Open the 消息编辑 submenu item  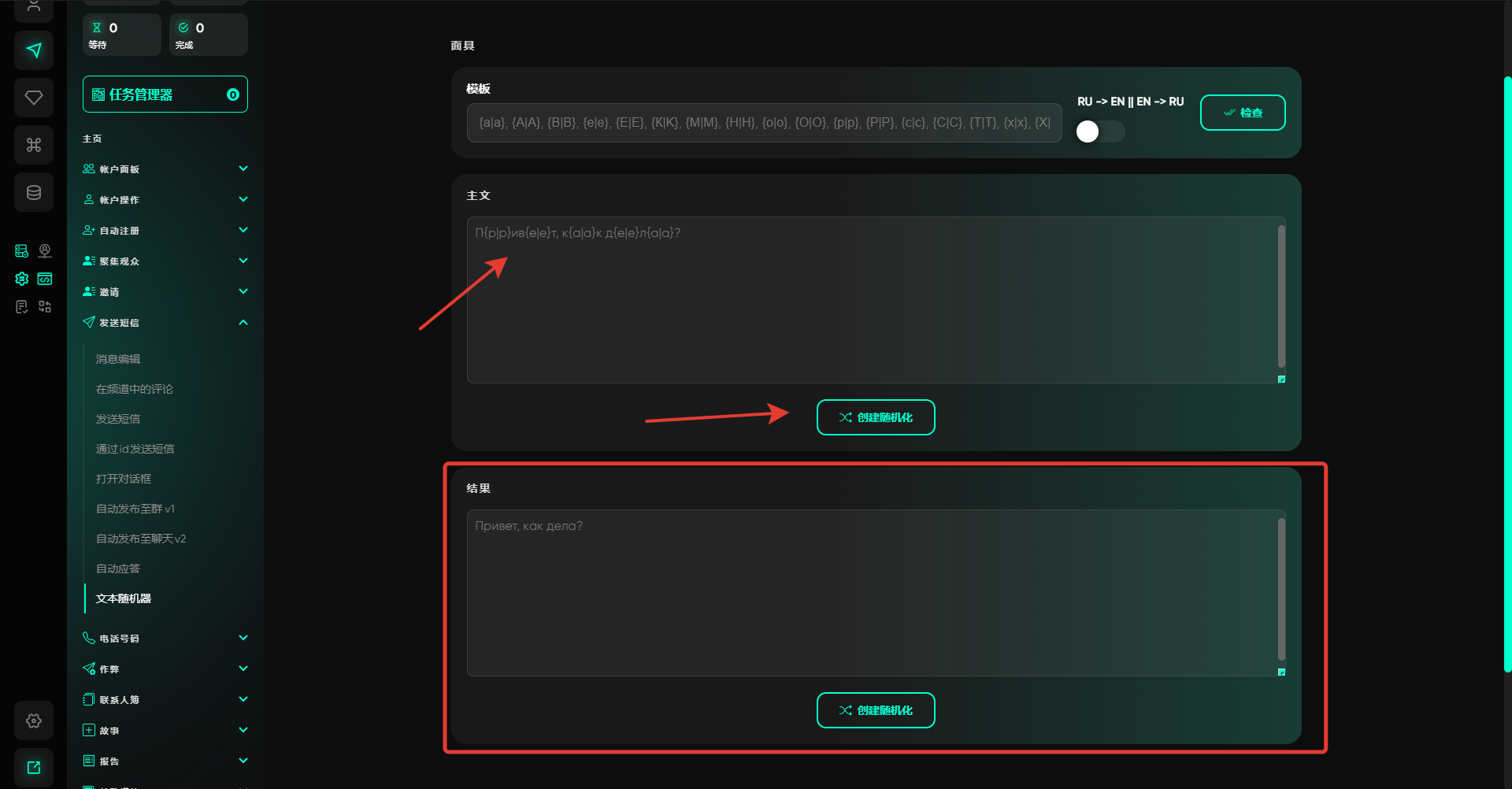point(118,359)
